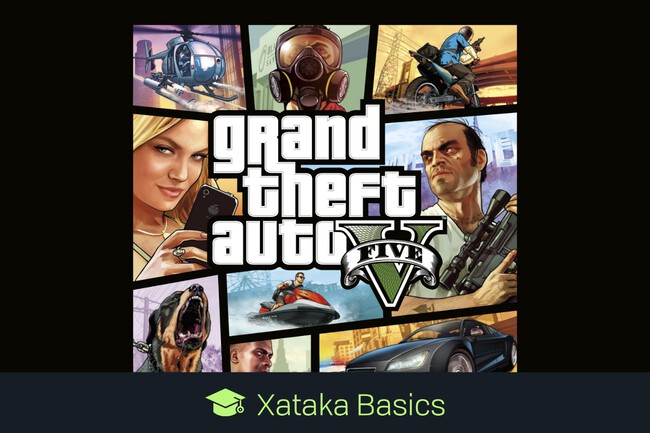This screenshot has height=433, width=650.
Task: Open the Xataka Basics text link
Action: [x=351, y=405]
